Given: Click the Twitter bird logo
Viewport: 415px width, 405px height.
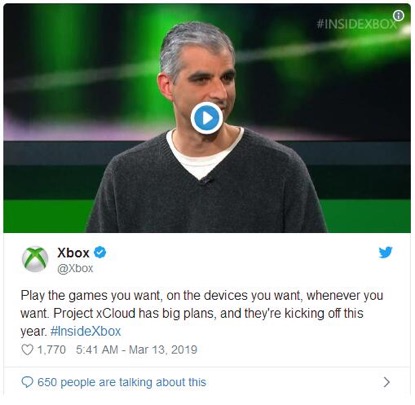Looking at the screenshot, I should (x=385, y=252).
